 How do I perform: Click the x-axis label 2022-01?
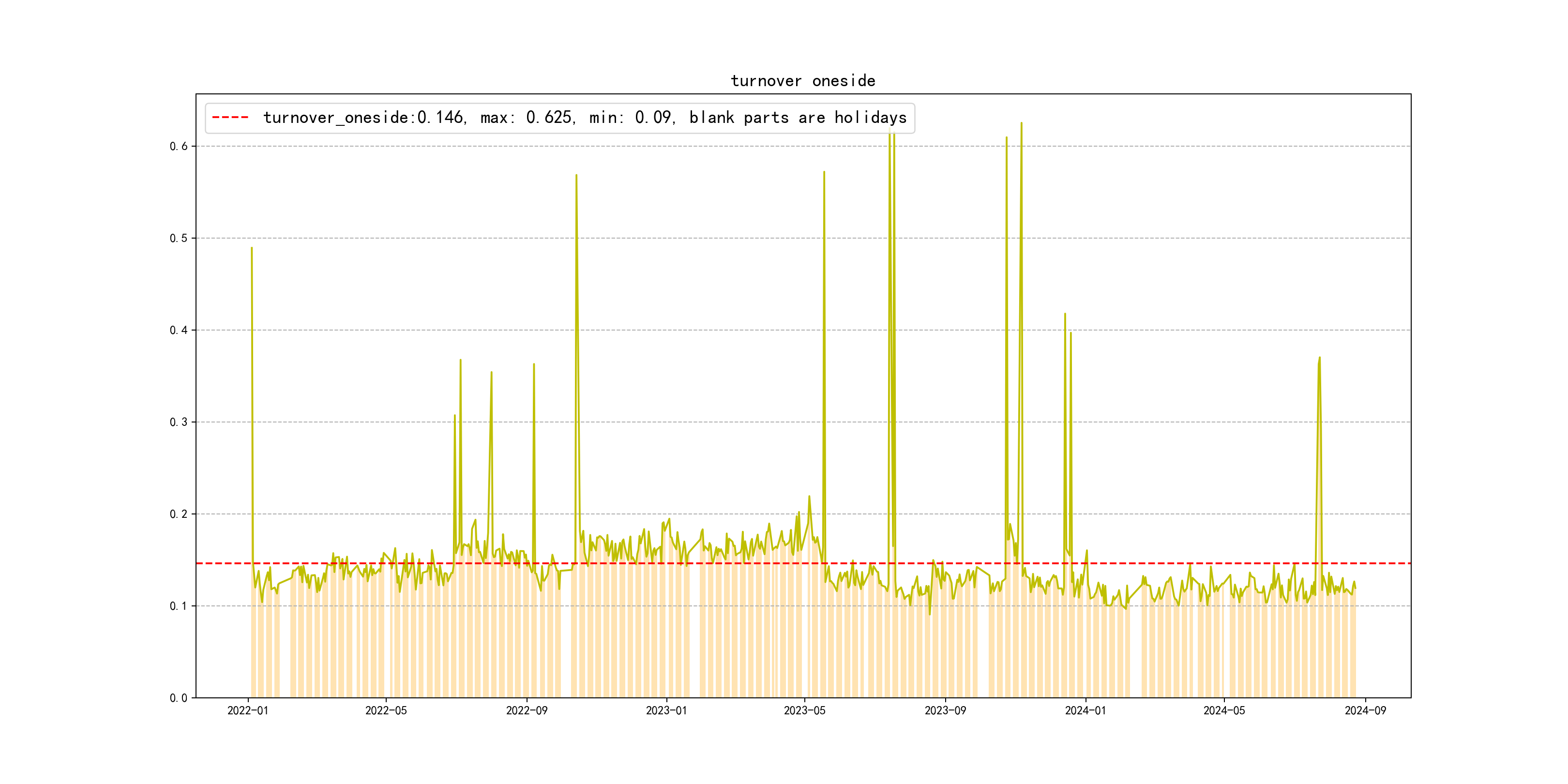248,710
